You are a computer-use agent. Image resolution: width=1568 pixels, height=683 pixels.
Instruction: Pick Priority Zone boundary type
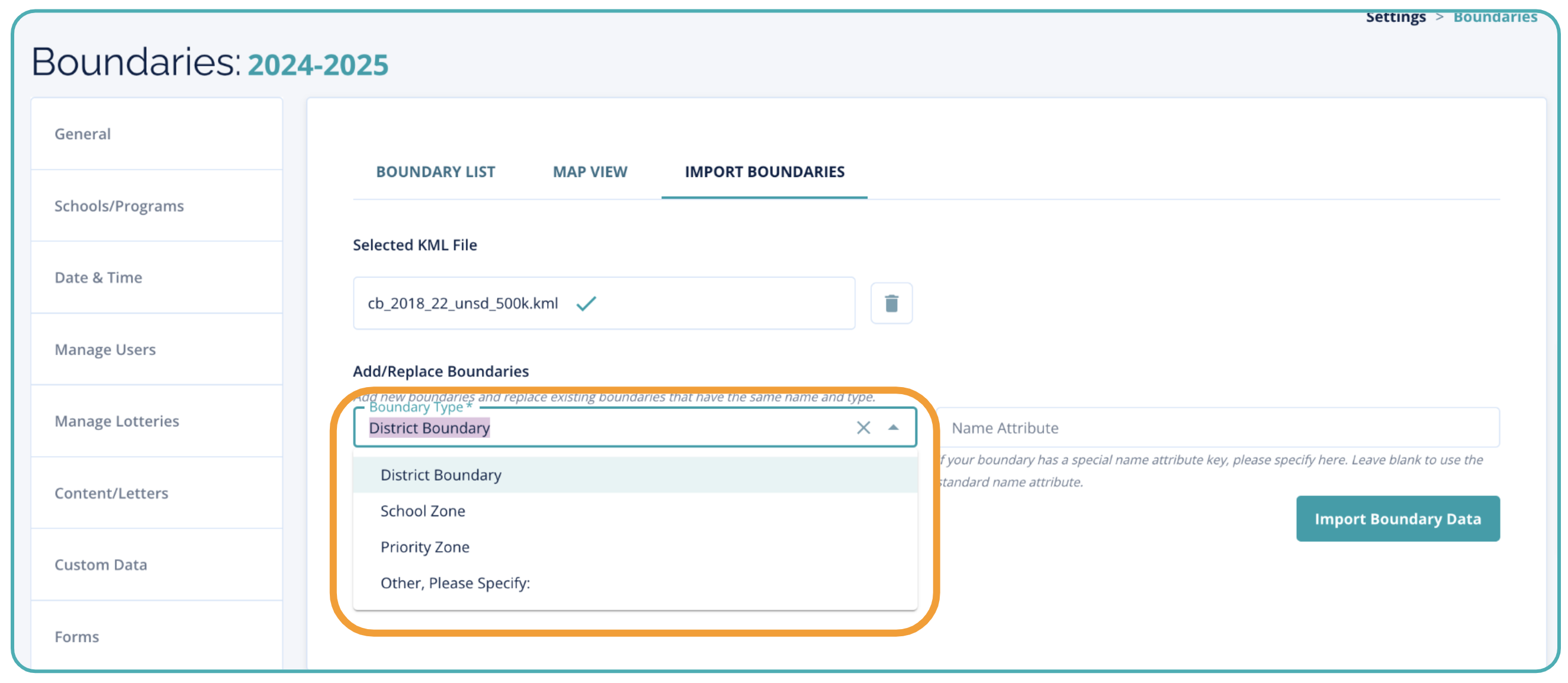(424, 547)
